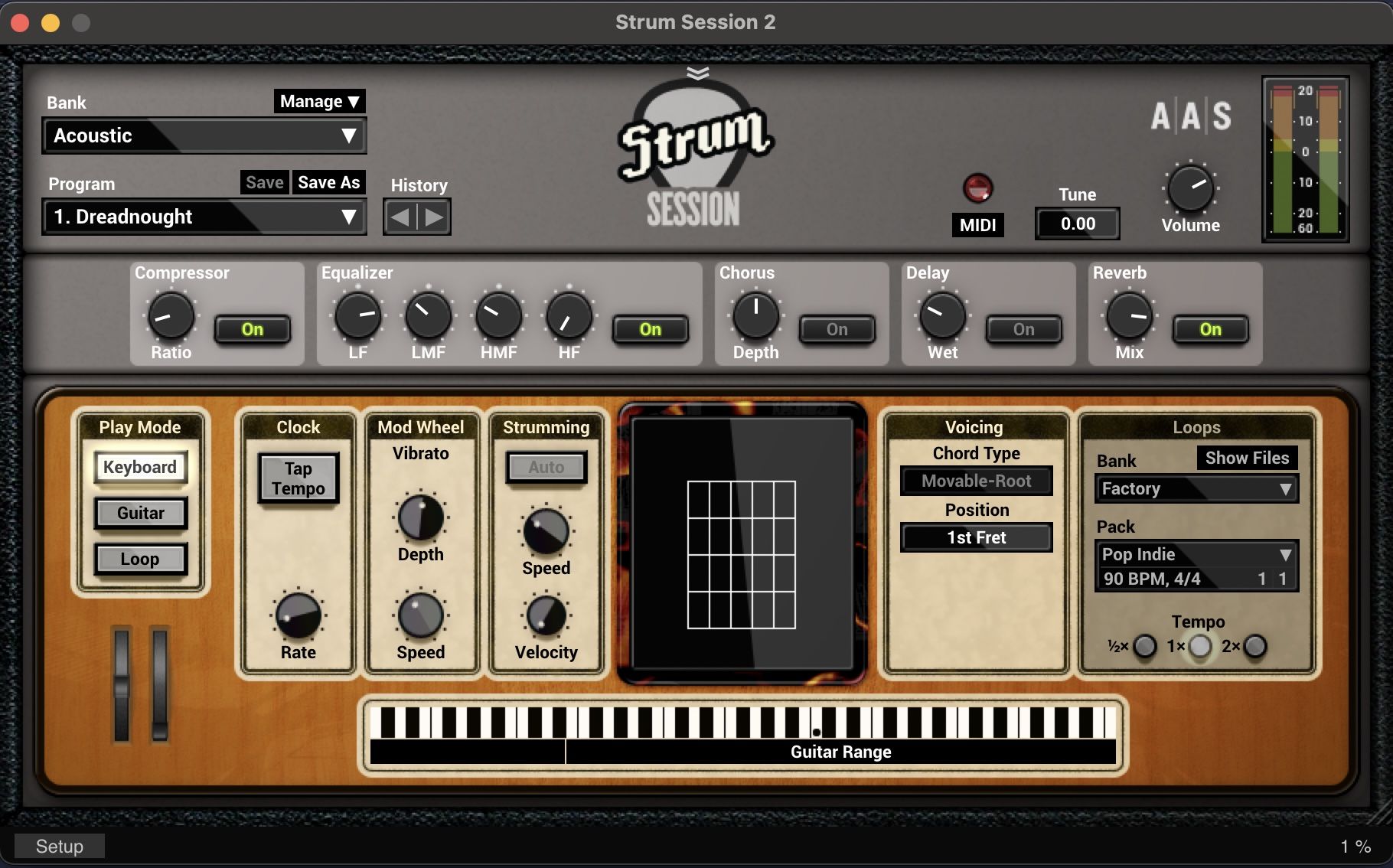
Task: Open the Loops Factory bank dropdown
Action: click(x=1196, y=488)
